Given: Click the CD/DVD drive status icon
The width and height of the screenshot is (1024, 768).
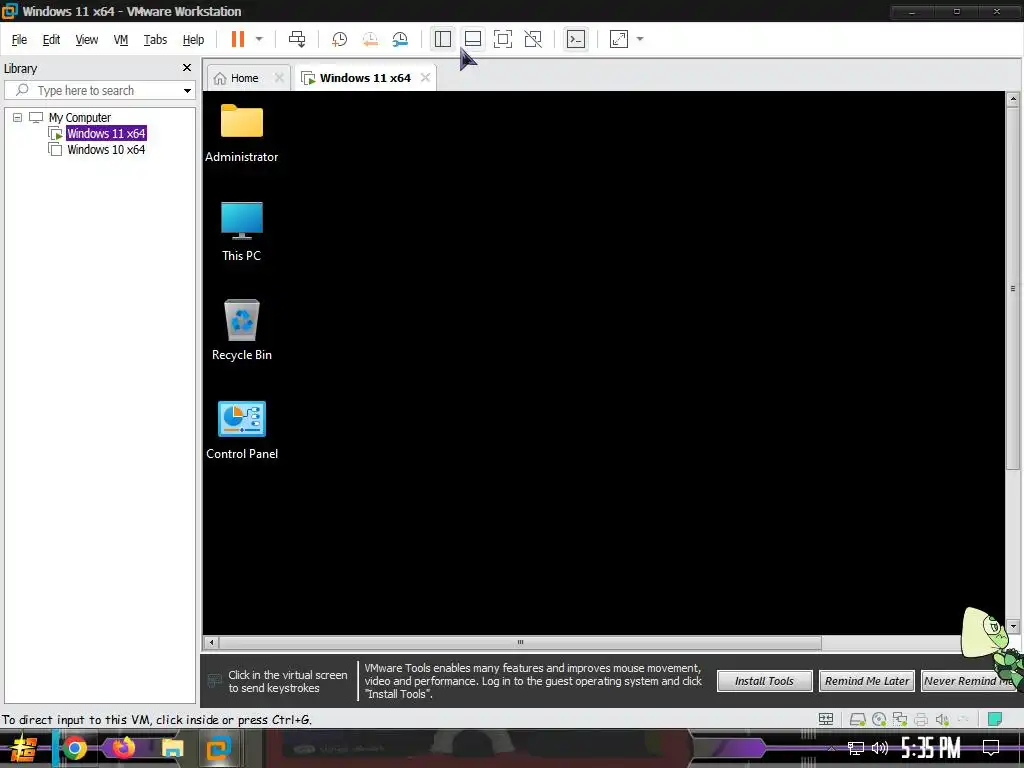Looking at the screenshot, I should pos(879,719).
